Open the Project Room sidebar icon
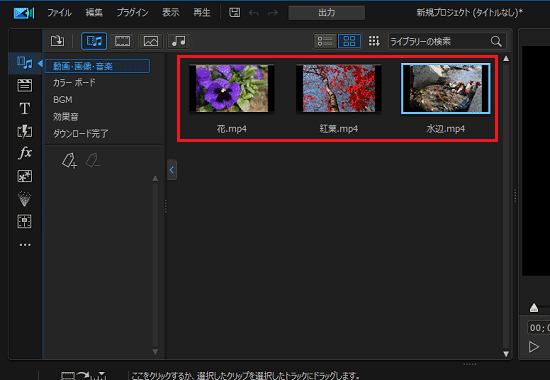Image resolution: width=550 pixels, height=380 pixels. 25,85
